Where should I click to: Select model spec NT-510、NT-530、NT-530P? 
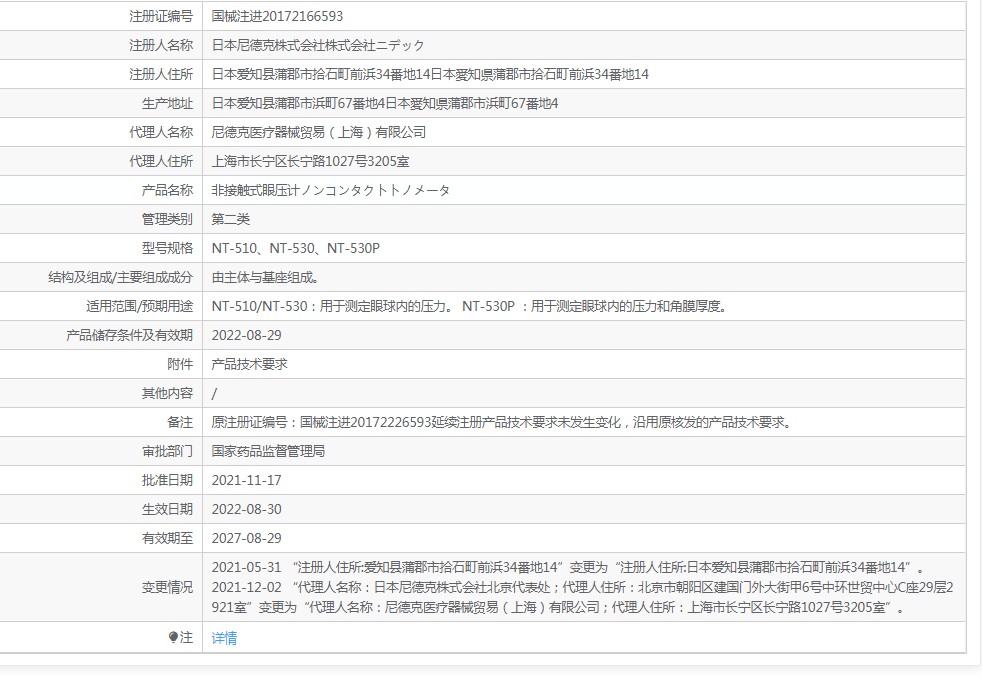pos(296,249)
